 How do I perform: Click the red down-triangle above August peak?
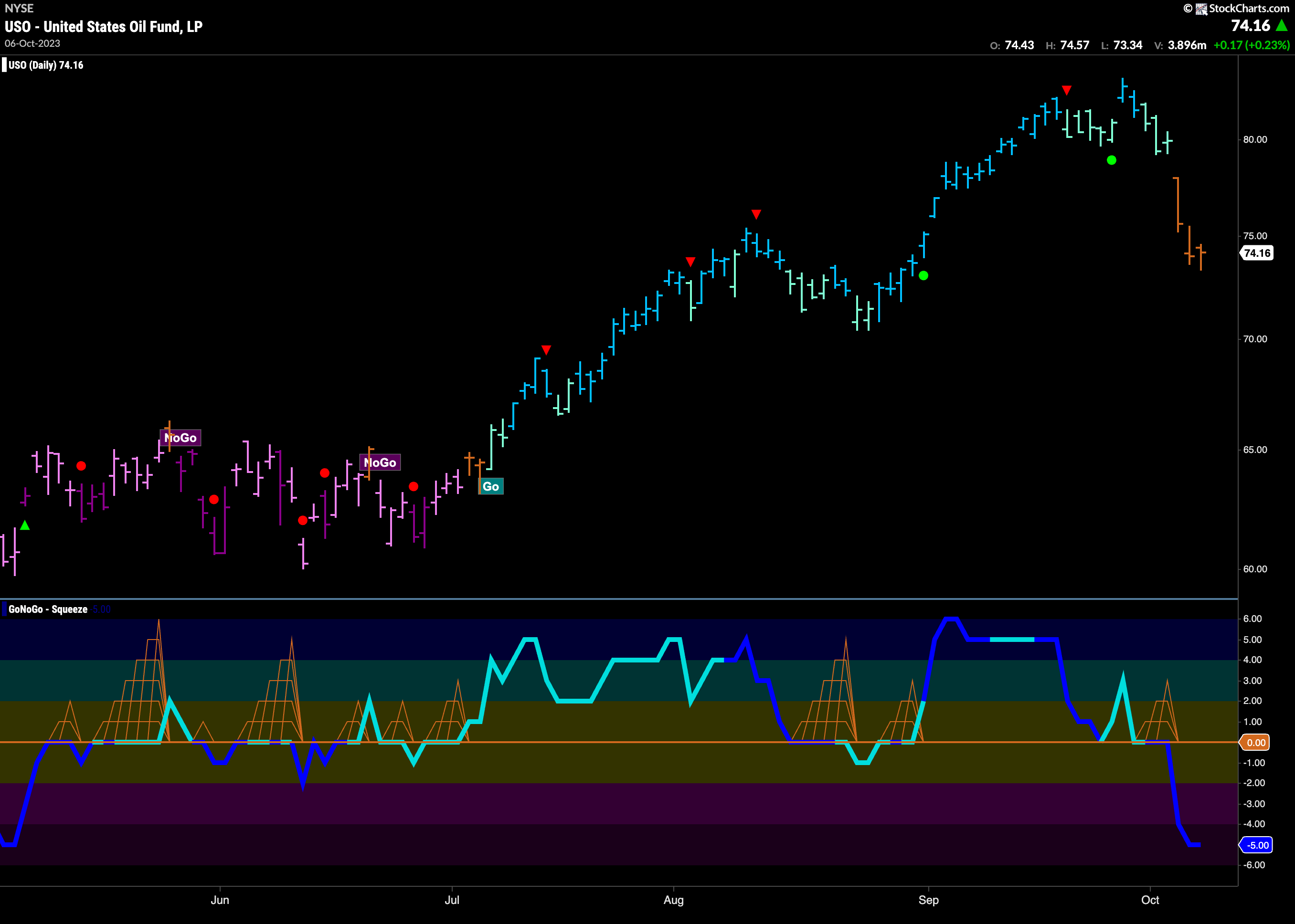coord(756,214)
